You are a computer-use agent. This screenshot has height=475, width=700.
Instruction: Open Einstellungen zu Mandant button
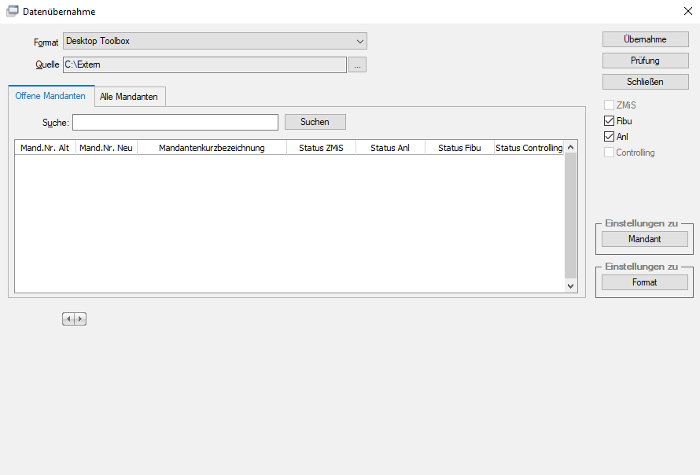(x=645, y=239)
